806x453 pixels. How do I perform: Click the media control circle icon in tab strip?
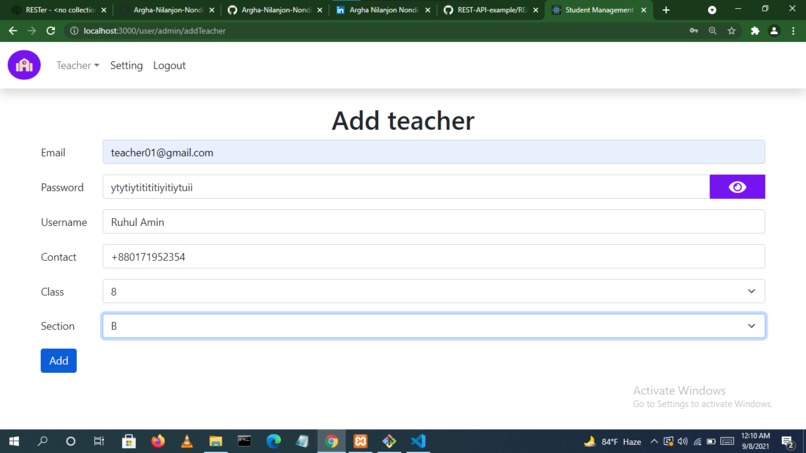712,10
